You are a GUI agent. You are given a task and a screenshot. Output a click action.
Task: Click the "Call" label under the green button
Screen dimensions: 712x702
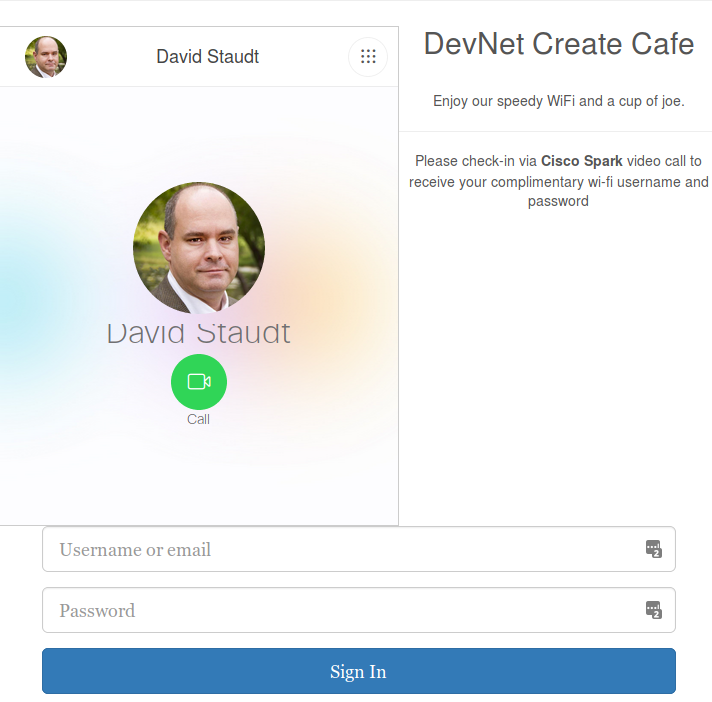point(198,419)
